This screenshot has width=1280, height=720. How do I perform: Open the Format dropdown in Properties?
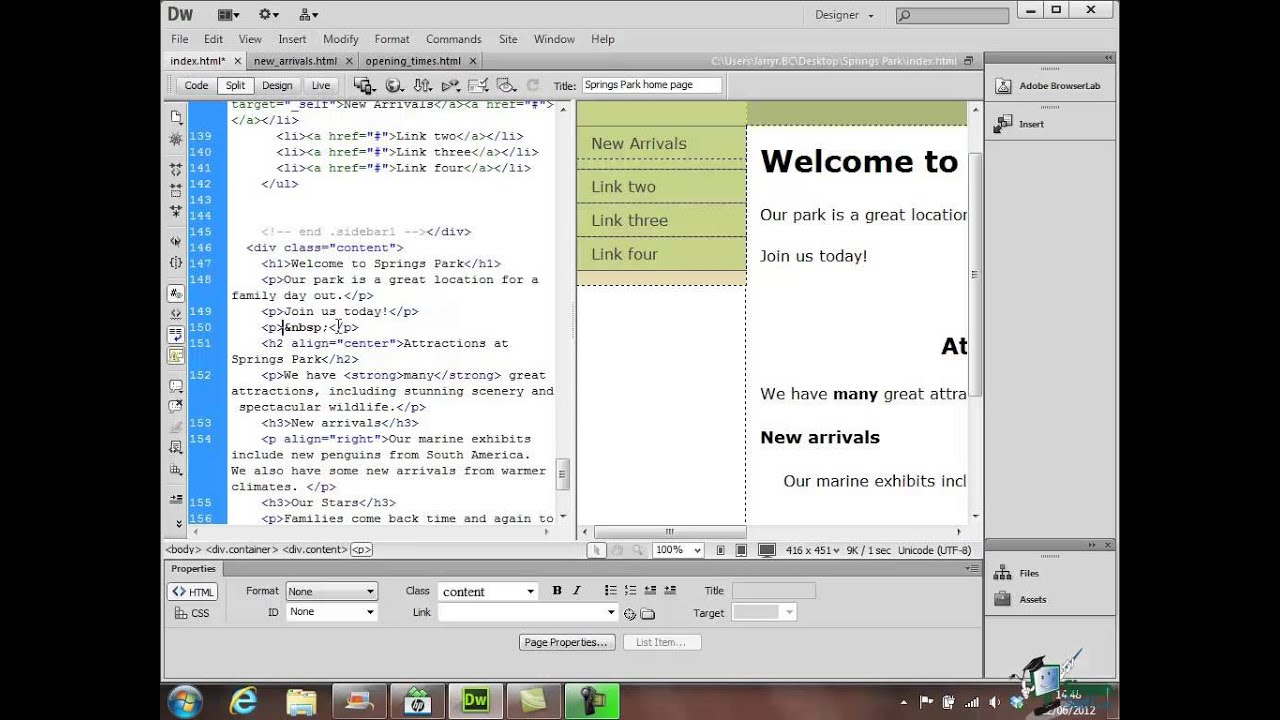click(x=331, y=591)
